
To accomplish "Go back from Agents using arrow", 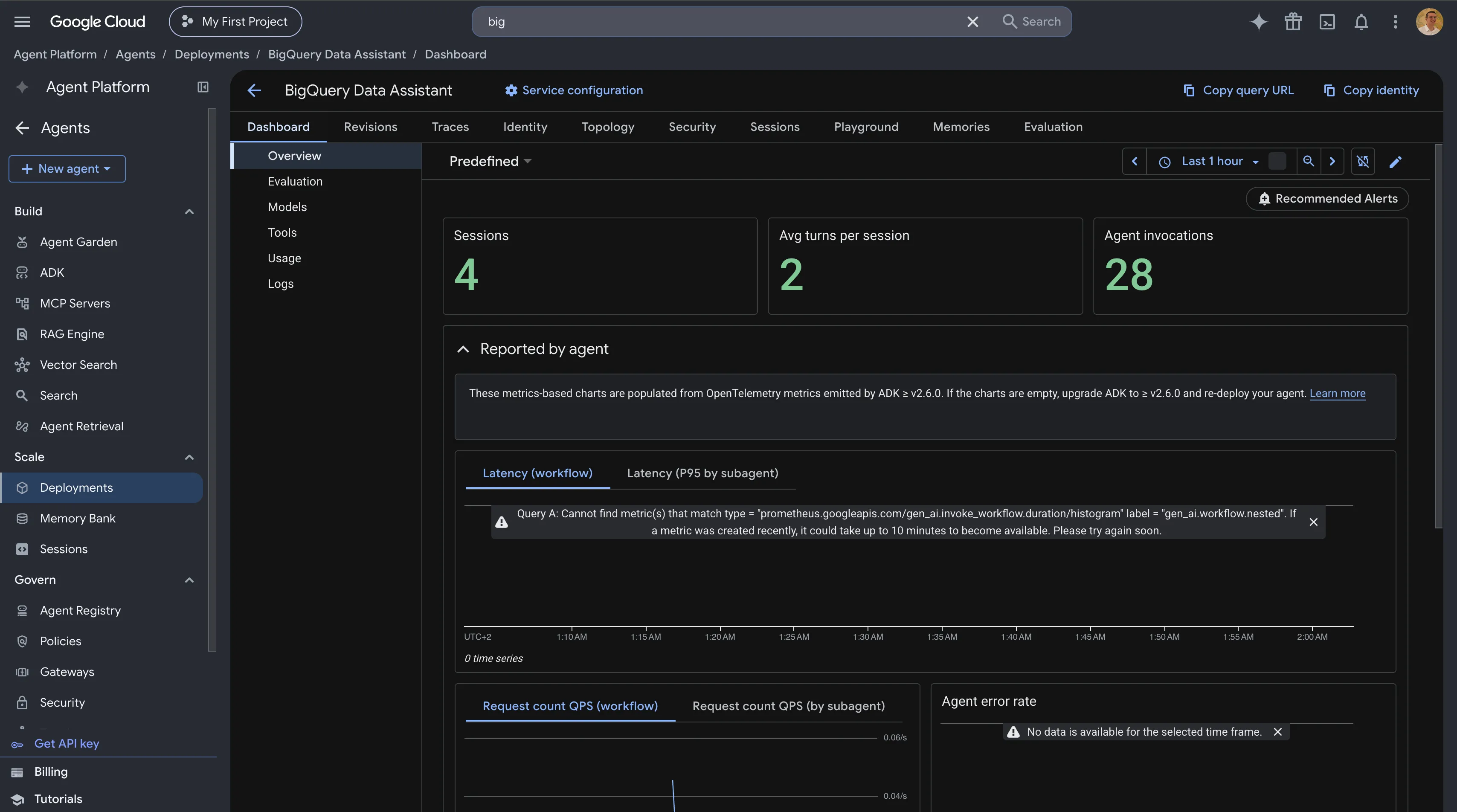I will pyautogui.click(x=22, y=128).
